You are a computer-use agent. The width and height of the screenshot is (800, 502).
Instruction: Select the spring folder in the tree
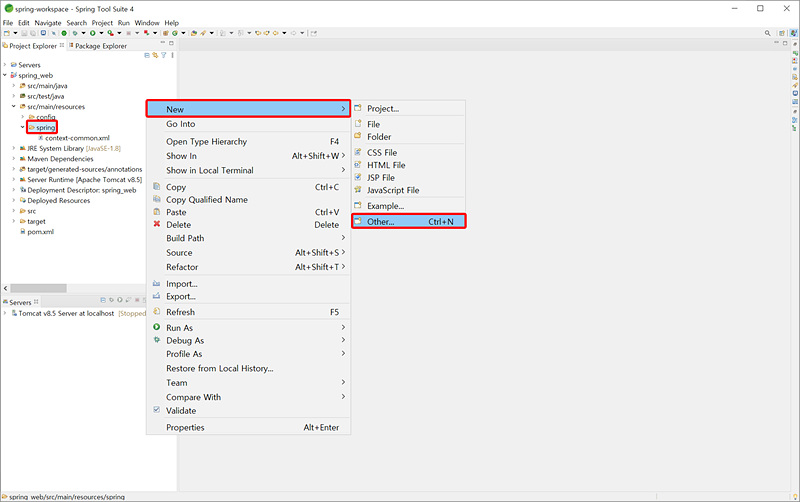point(42,127)
